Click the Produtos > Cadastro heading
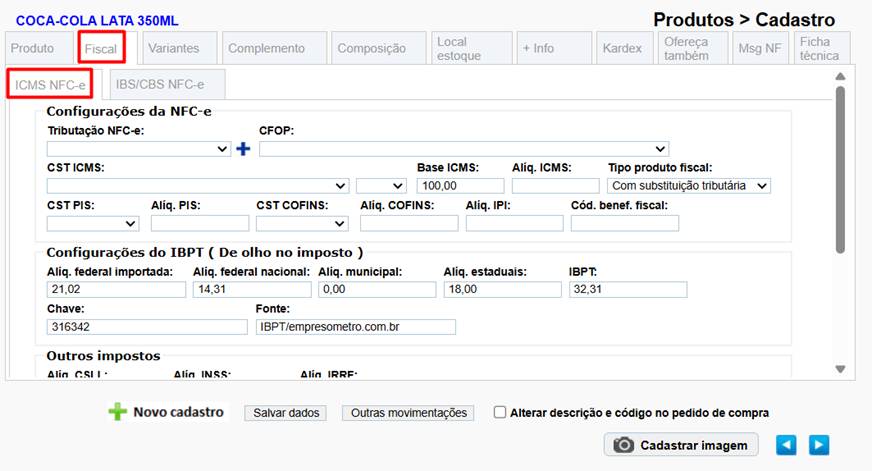This screenshot has width=872, height=471. 744,20
